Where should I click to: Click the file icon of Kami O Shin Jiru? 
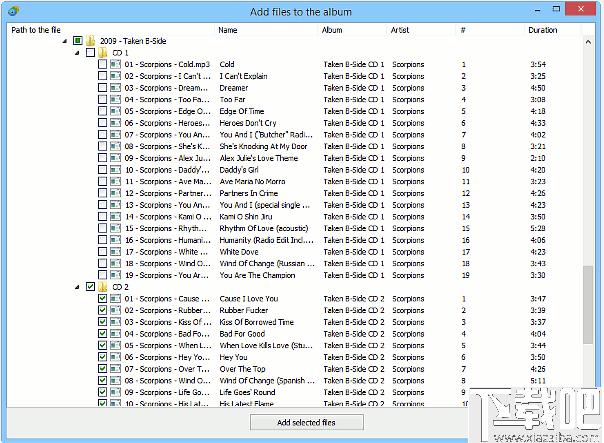115,216
